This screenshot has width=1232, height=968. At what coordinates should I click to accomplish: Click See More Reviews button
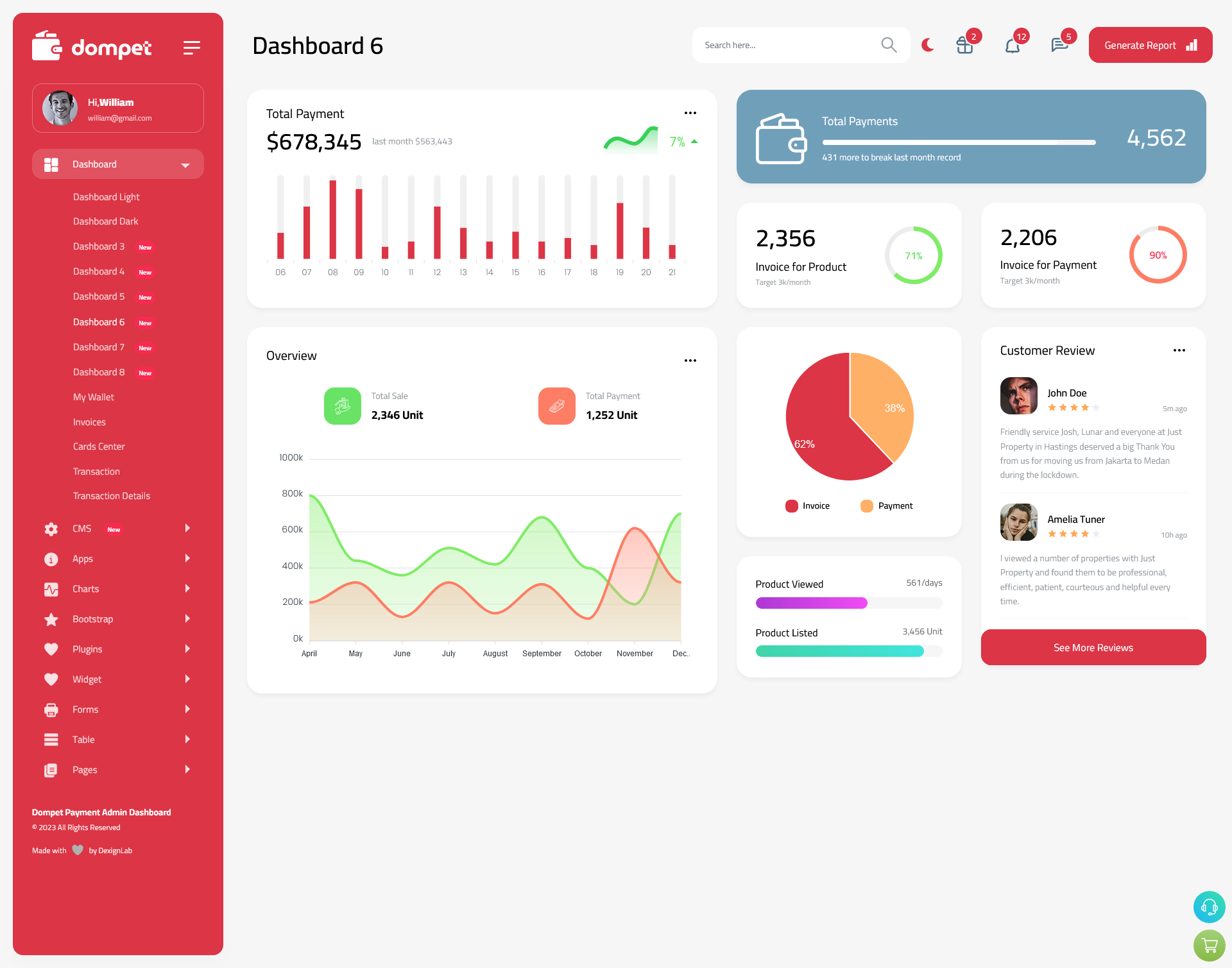[1093, 647]
